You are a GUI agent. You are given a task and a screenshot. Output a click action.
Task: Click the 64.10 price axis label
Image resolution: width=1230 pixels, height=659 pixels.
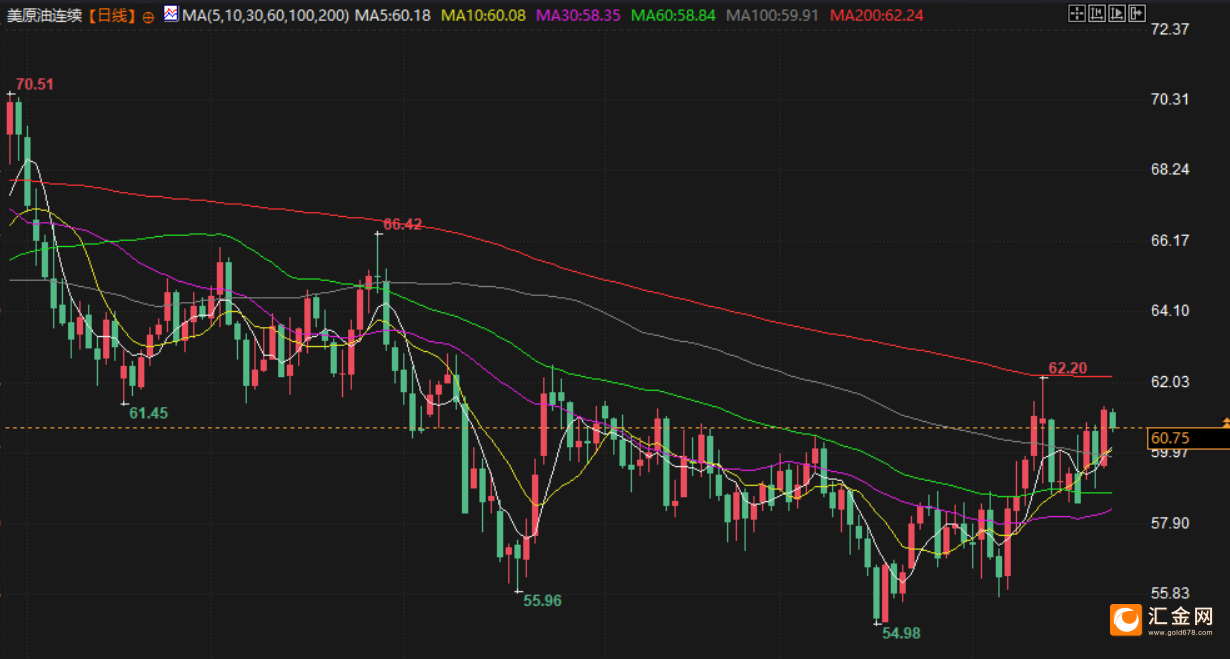click(x=1170, y=311)
